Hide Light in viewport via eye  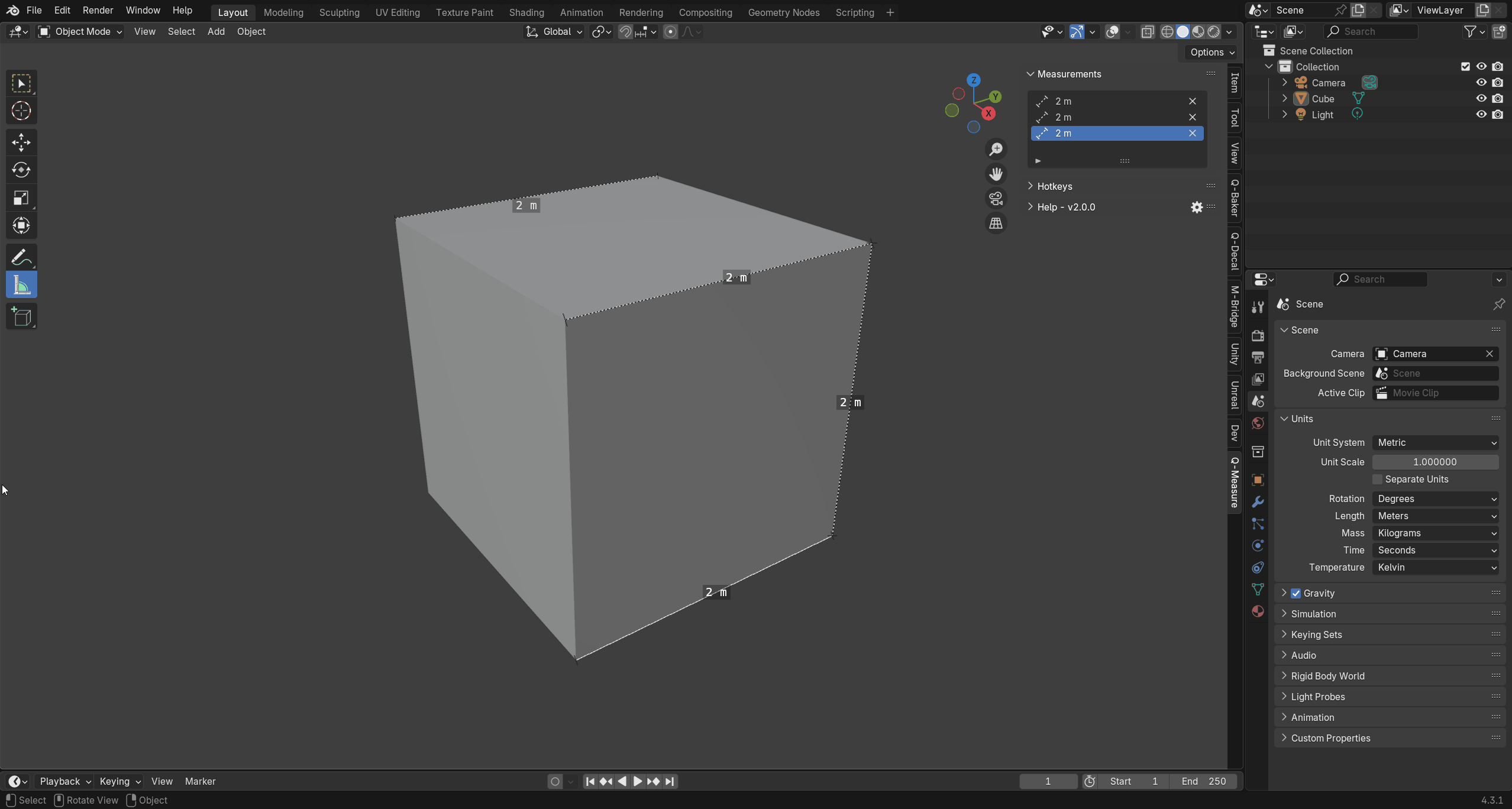[x=1481, y=115]
